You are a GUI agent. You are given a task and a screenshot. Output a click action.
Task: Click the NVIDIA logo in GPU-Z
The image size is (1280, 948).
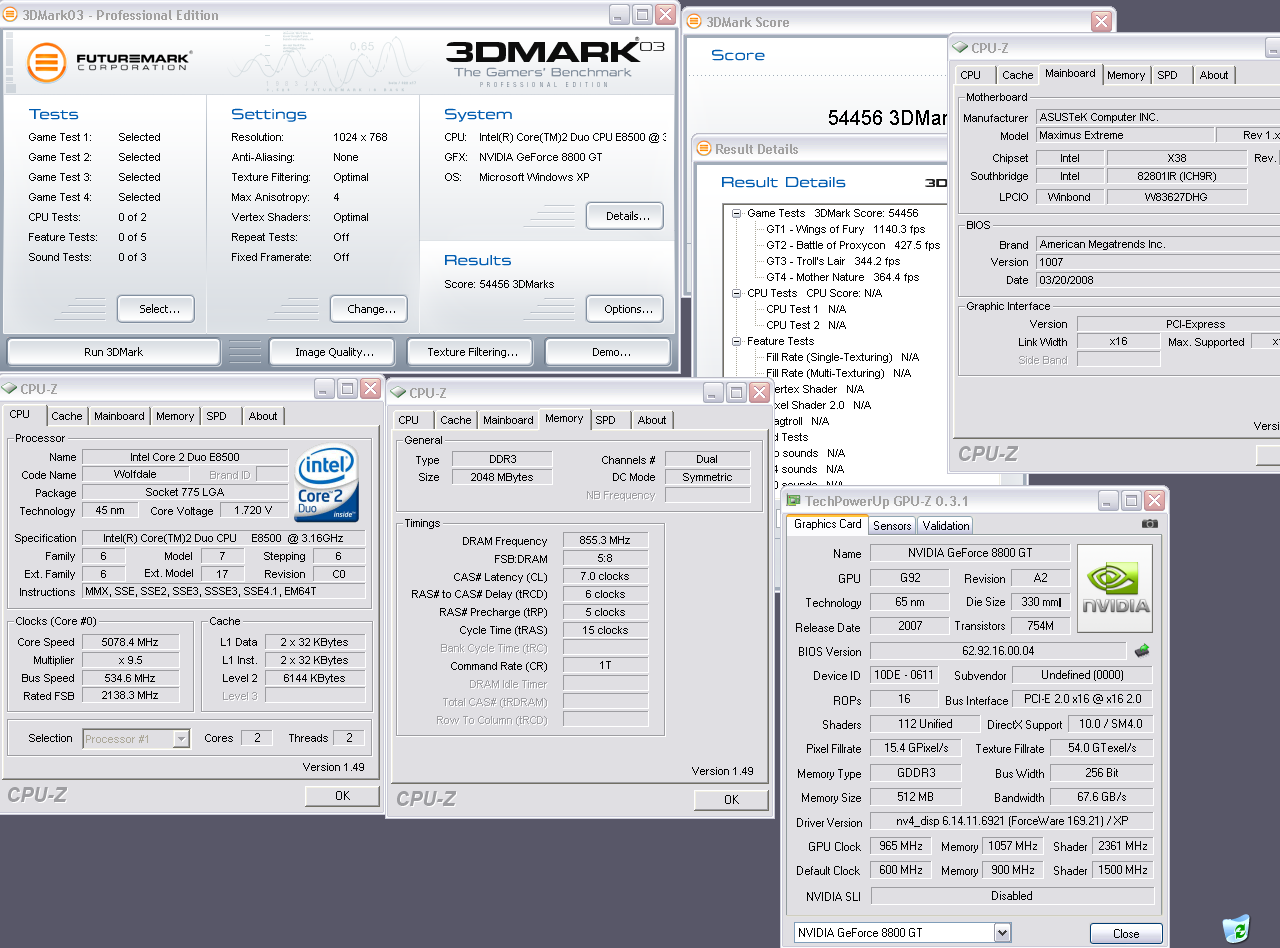pyautogui.click(x=1115, y=588)
